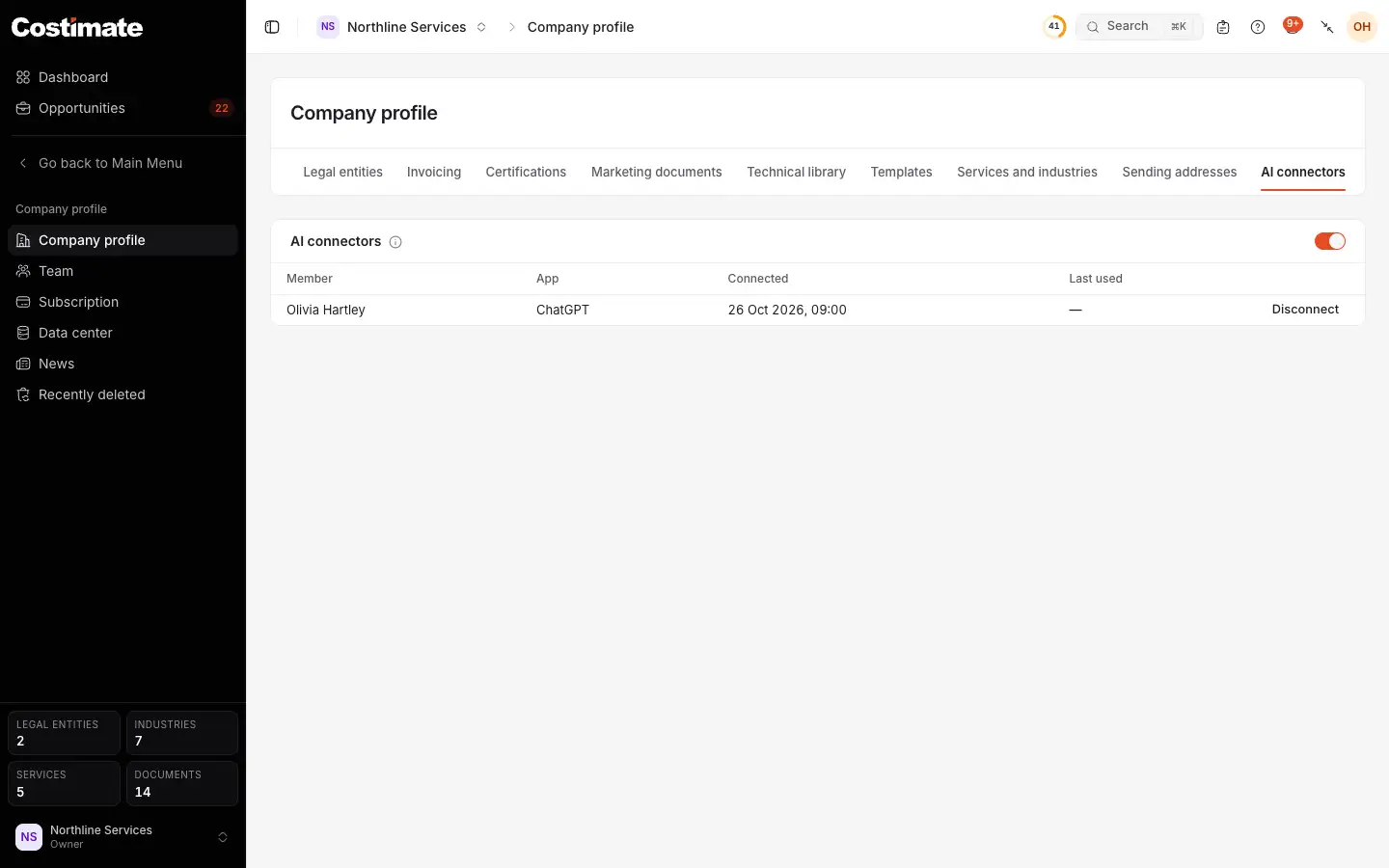Switch to the Sending addresses tab
The image size is (1389, 868).
(x=1179, y=172)
